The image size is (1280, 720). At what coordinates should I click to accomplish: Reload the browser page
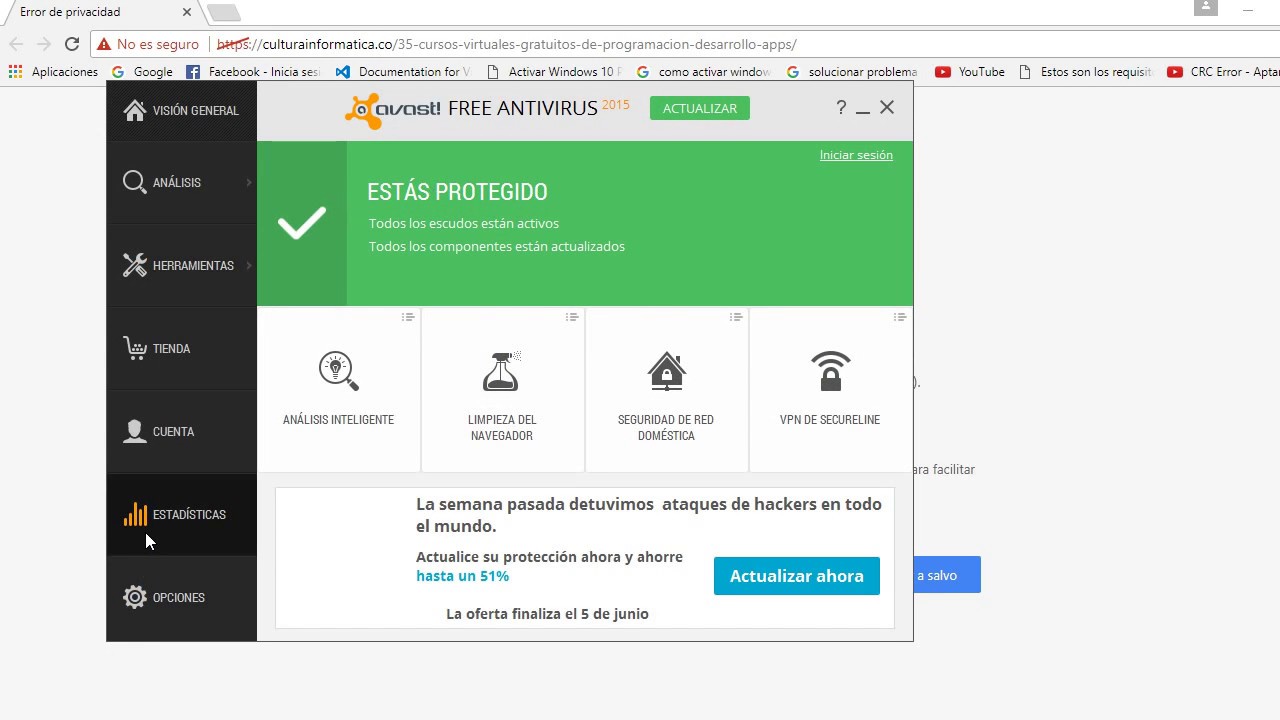(x=72, y=44)
